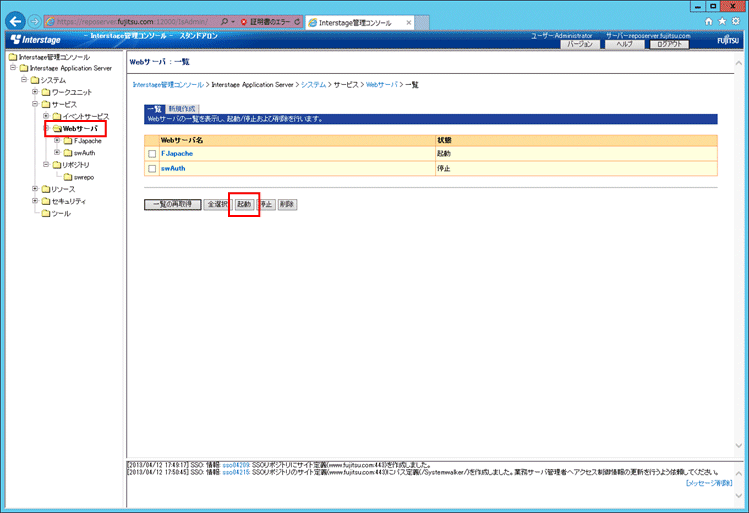The height and width of the screenshot is (513, 749).
Task: Click the セキュリティ folder icon
Action: (x=46, y=202)
